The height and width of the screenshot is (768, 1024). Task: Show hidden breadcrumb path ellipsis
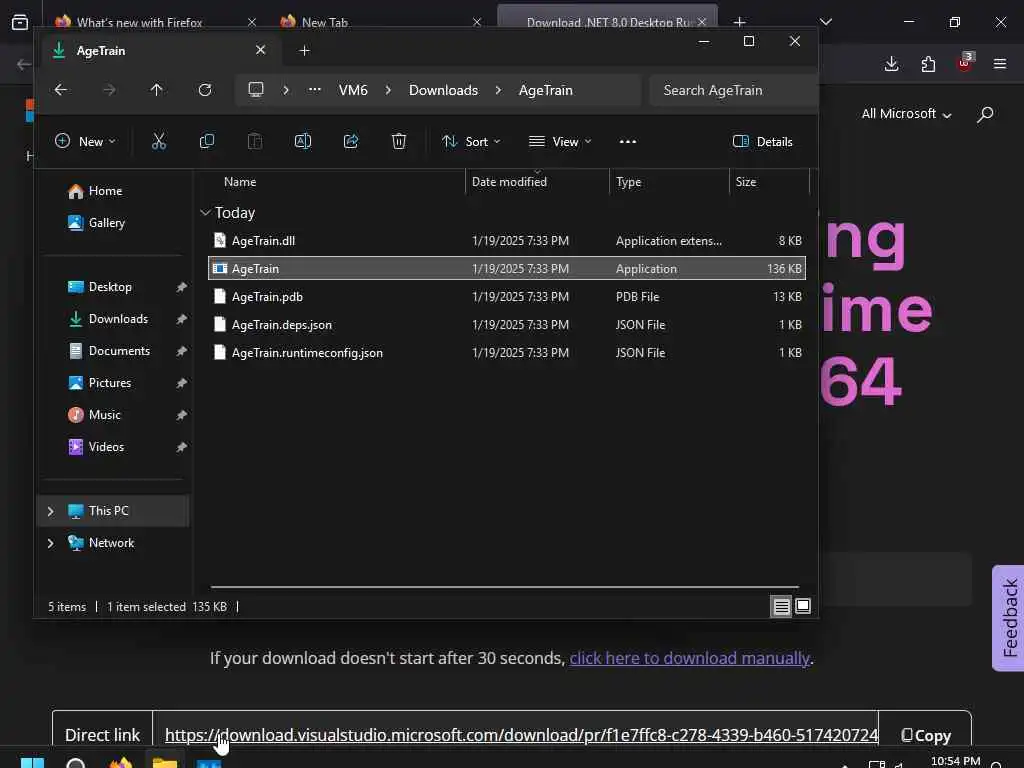pos(315,89)
